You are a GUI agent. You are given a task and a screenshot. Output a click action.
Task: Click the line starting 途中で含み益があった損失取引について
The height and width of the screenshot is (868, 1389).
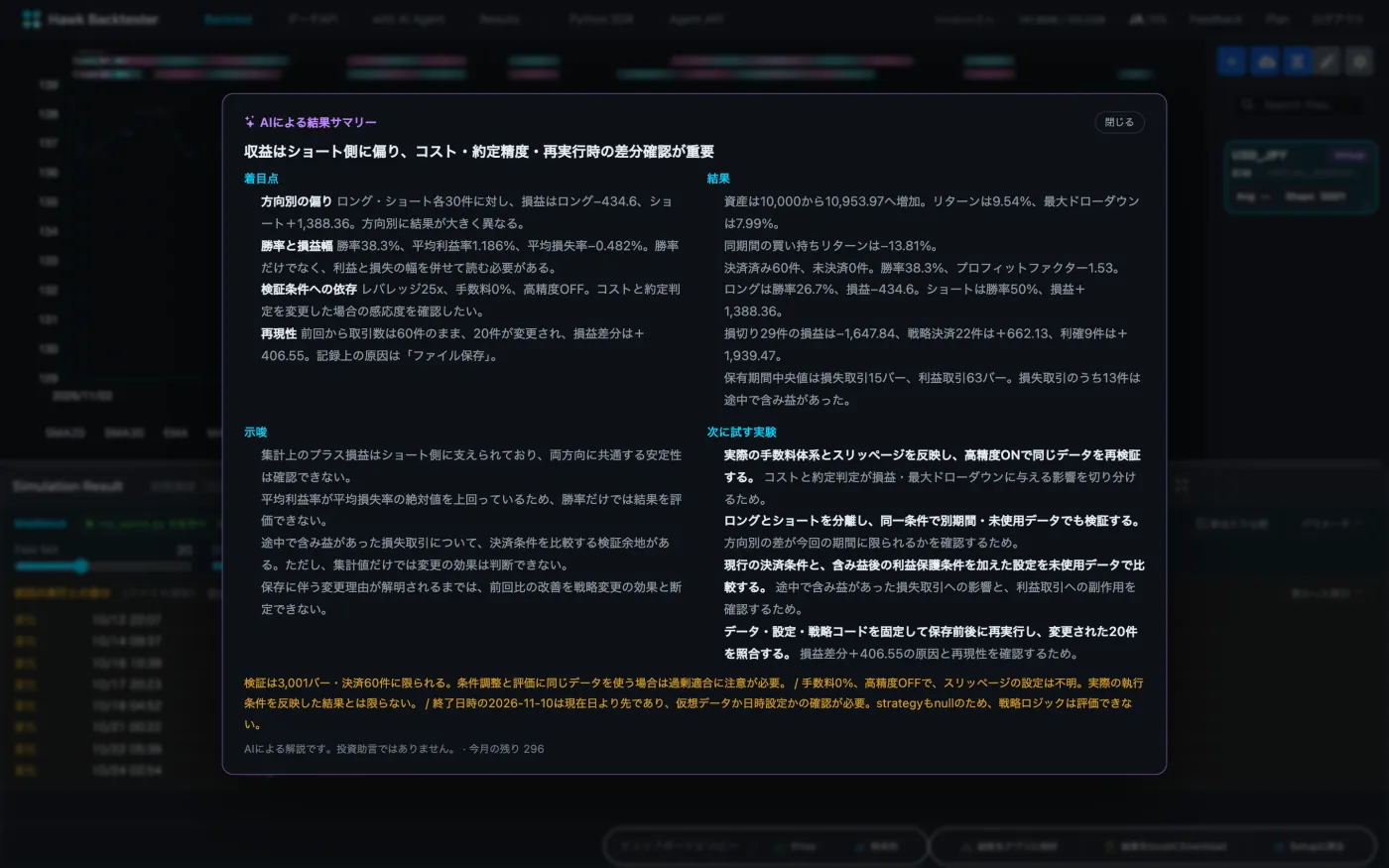(x=465, y=554)
